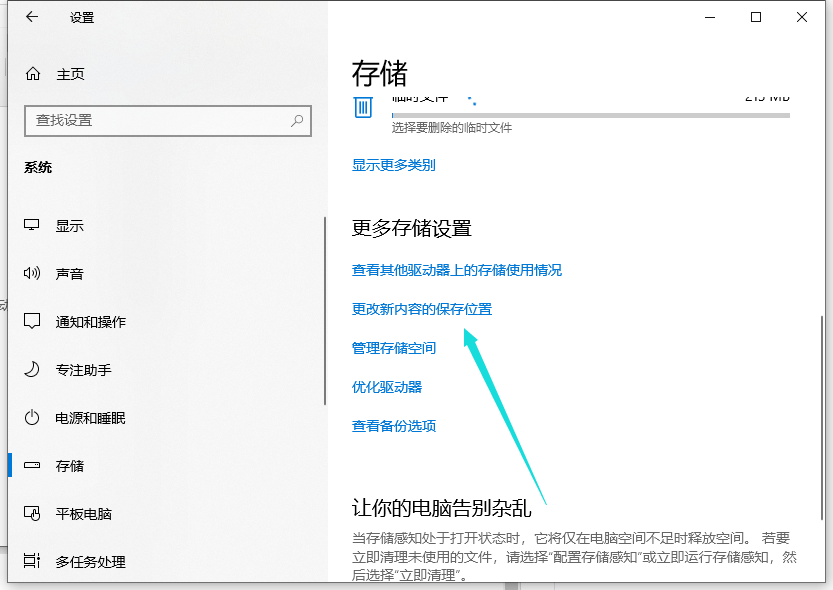Click the Display (显示) monitor icon
The width and height of the screenshot is (833, 590).
click(x=32, y=226)
